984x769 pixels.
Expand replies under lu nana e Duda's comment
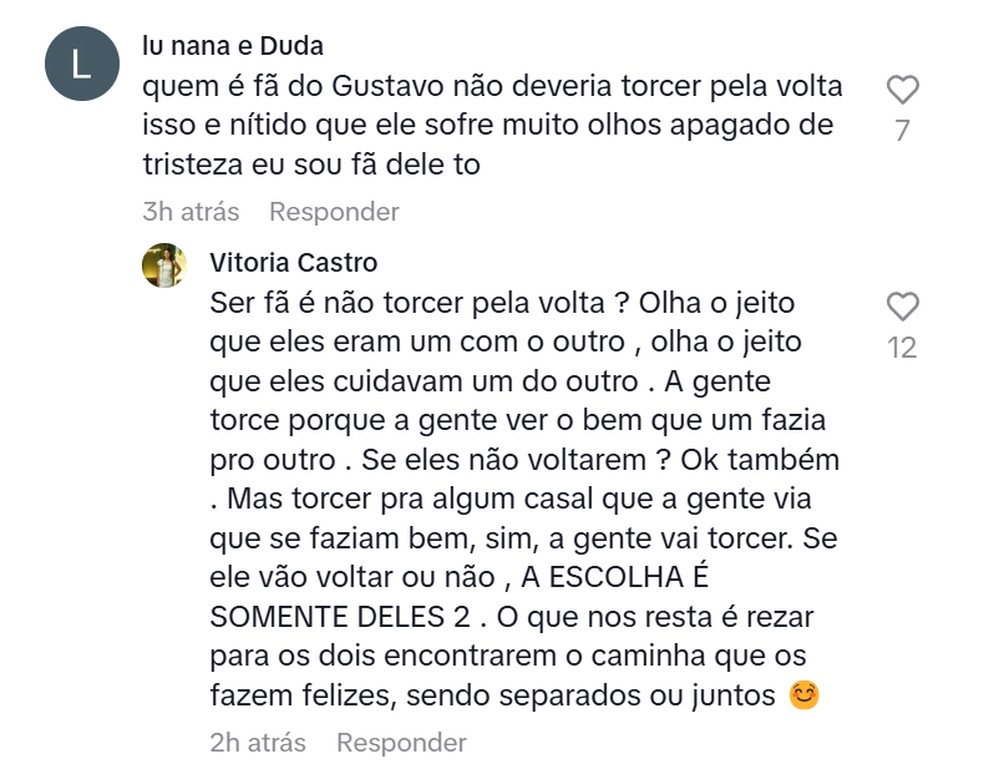[333, 211]
